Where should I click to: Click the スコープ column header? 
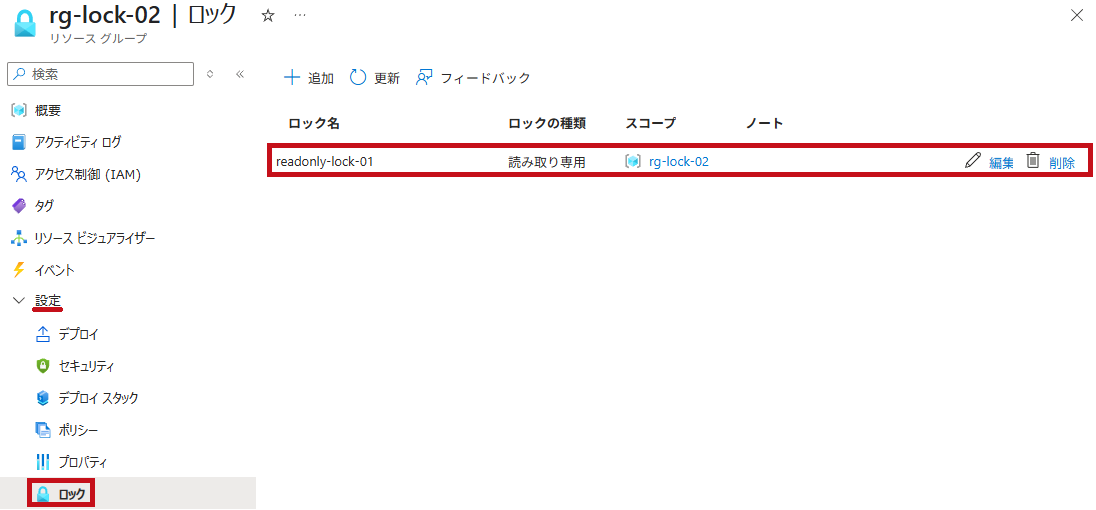click(x=651, y=124)
